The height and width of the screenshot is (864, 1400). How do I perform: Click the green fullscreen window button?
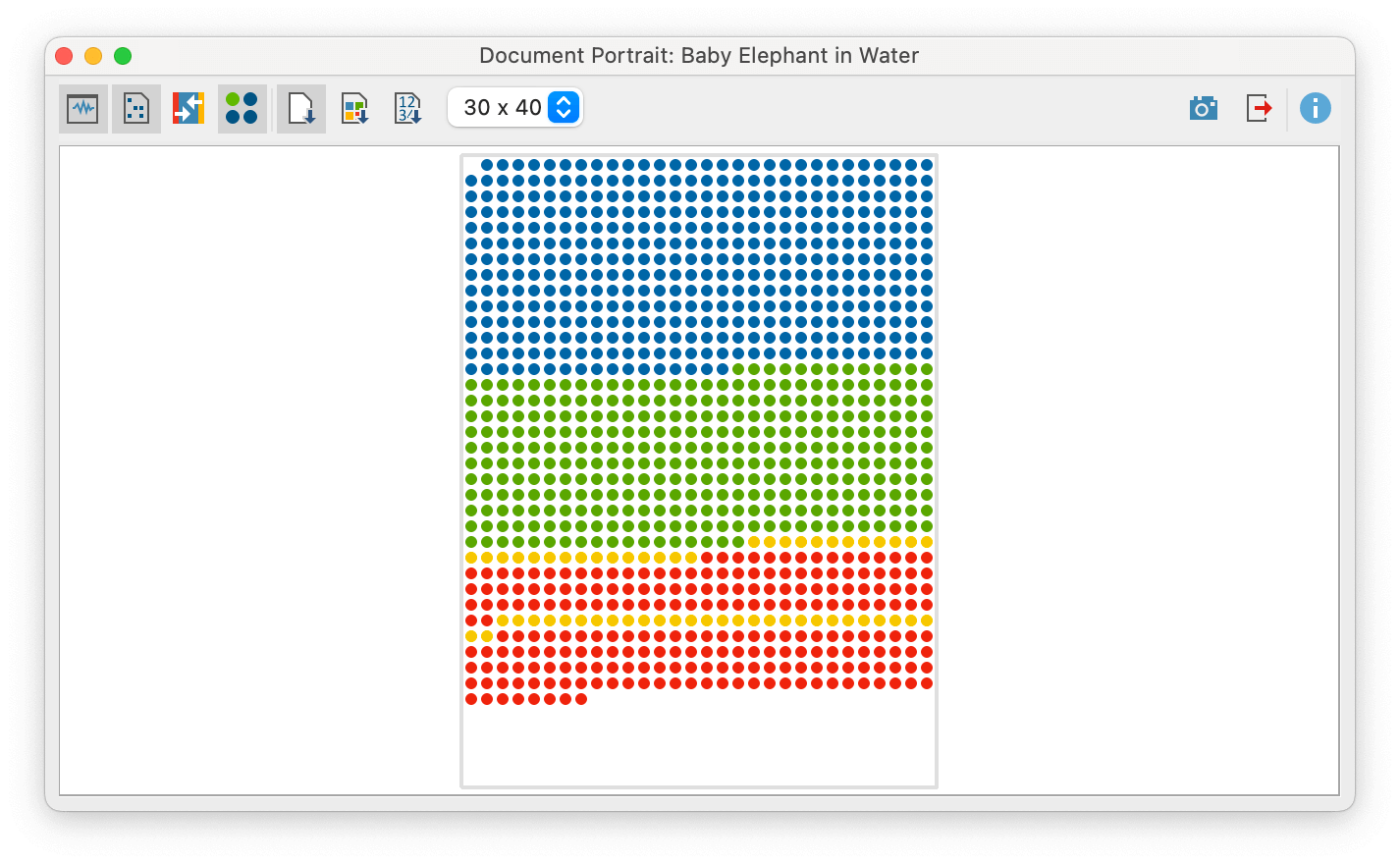click(123, 56)
